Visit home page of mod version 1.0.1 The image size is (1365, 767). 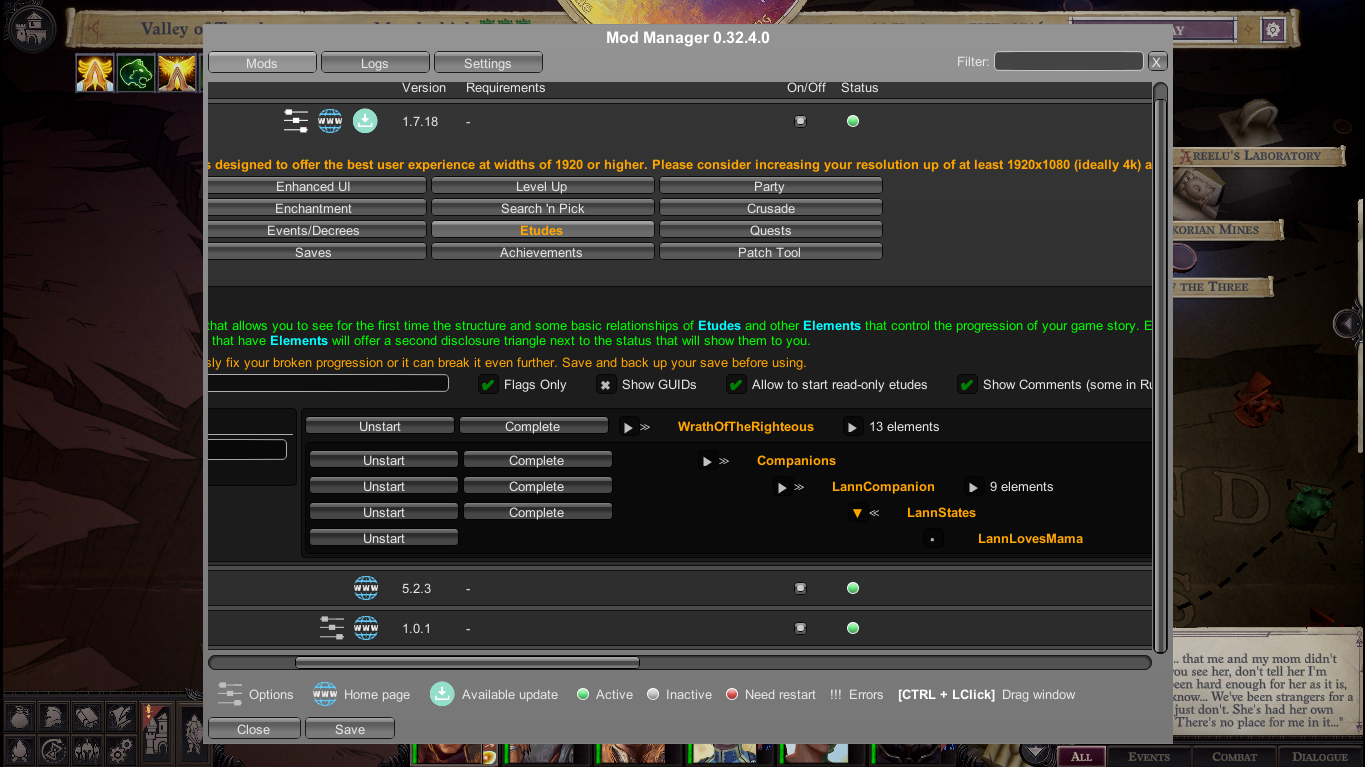366,628
